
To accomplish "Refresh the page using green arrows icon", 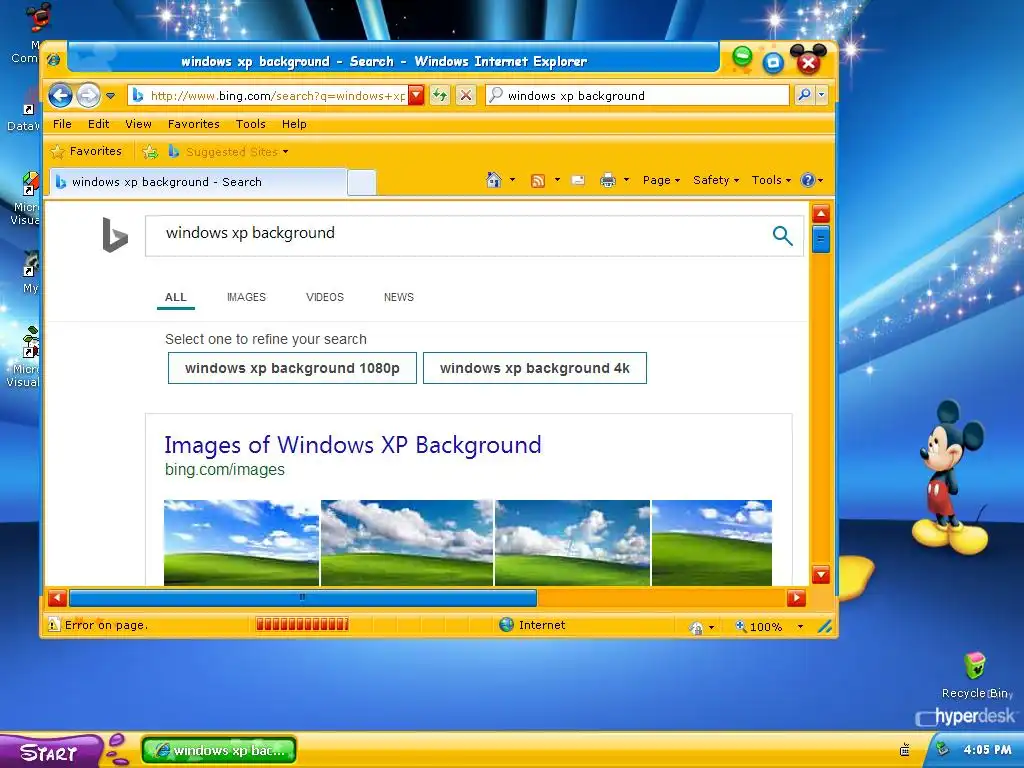I will click(x=440, y=95).
